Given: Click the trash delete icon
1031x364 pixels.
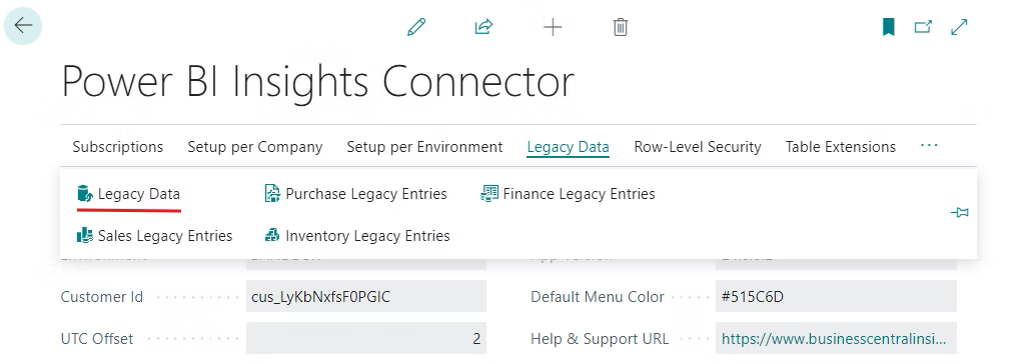Looking at the screenshot, I should coord(620,27).
